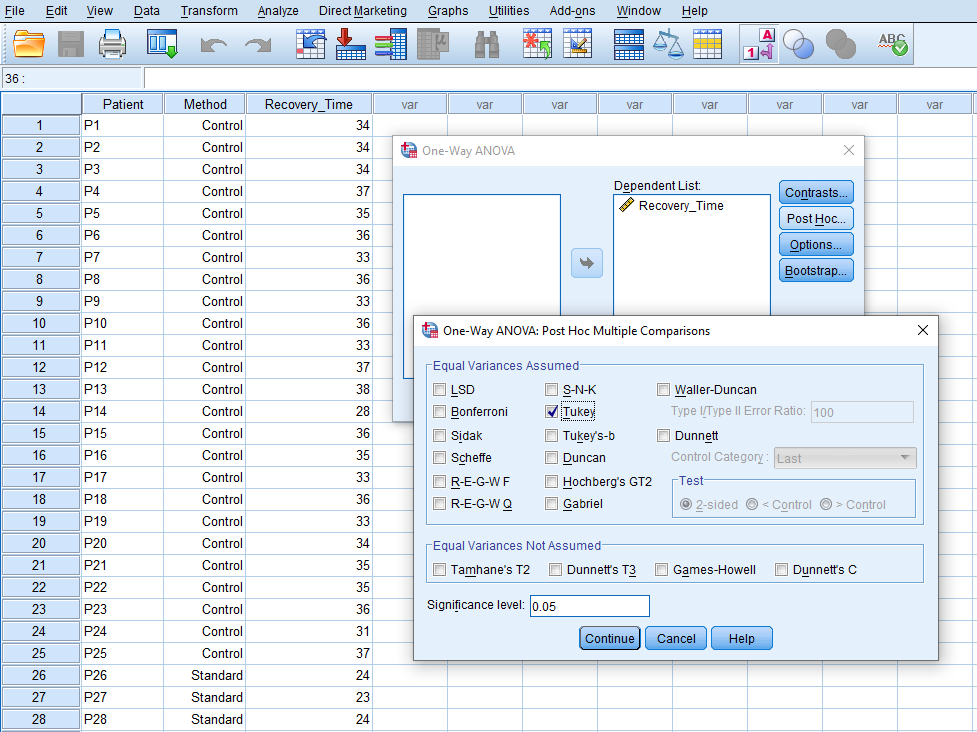Viewport: 977px width, 732px height.
Task: Tick the Scheffe checkbox
Action: (439, 458)
